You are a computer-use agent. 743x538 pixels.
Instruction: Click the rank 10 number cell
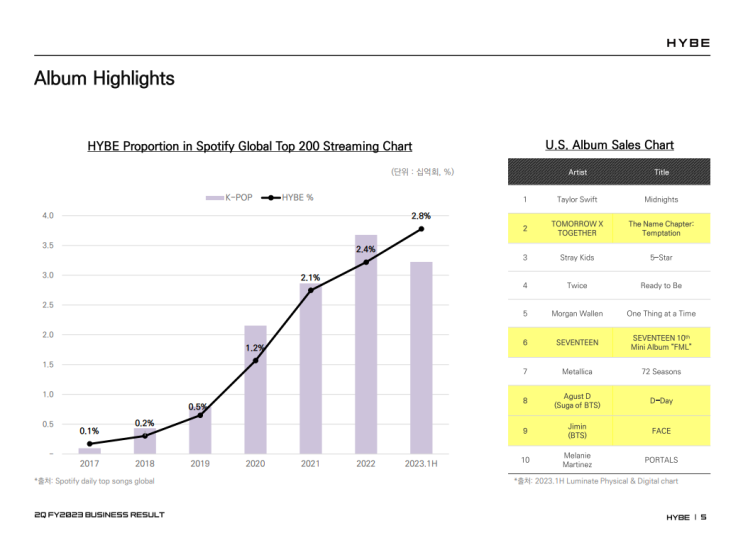tap(525, 460)
